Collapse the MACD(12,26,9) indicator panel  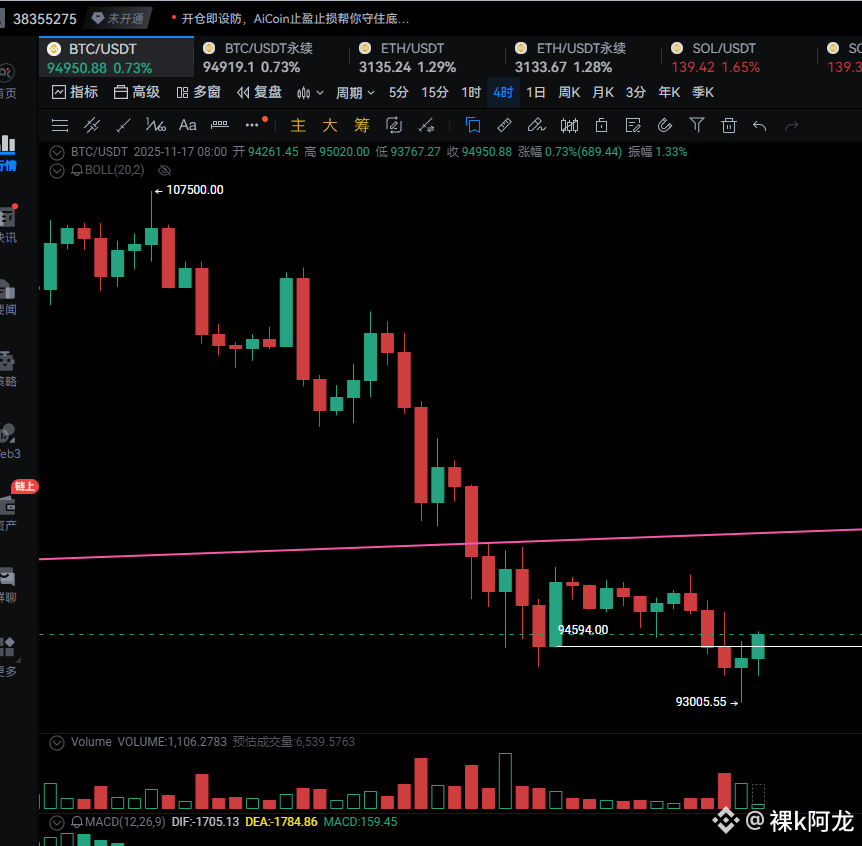click(x=57, y=823)
